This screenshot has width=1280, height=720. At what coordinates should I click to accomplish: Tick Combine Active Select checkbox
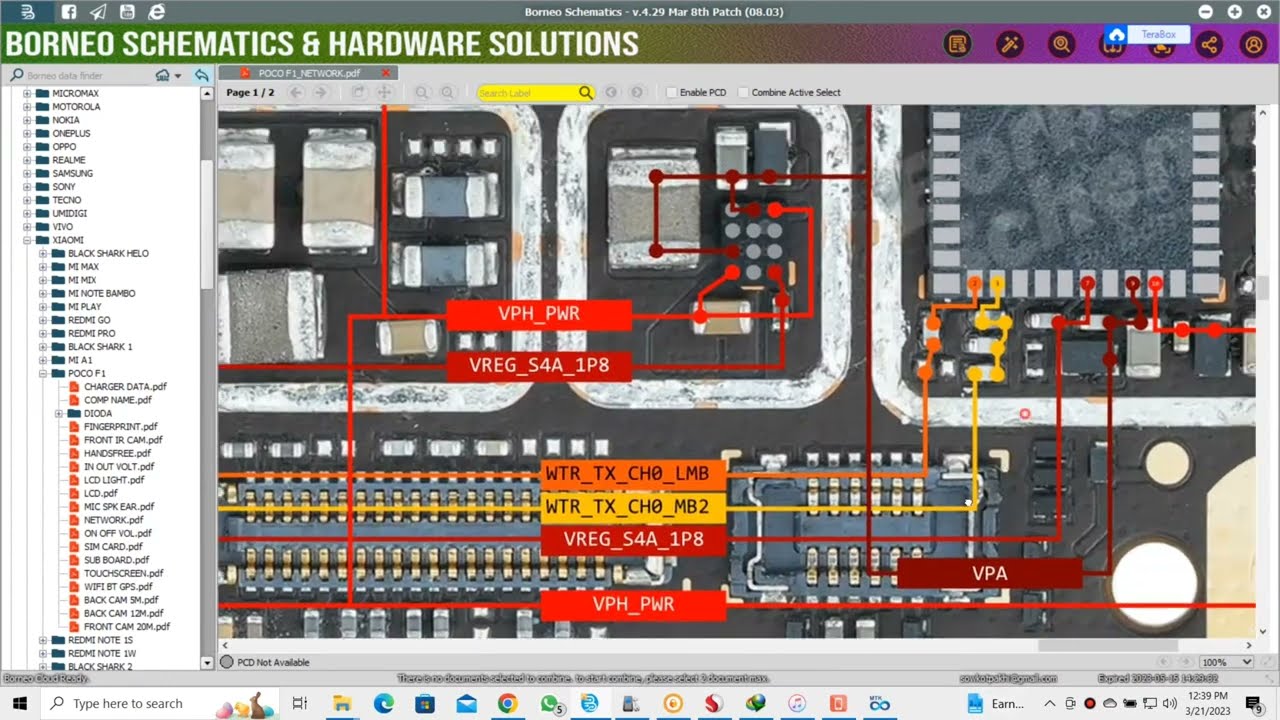(743, 93)
